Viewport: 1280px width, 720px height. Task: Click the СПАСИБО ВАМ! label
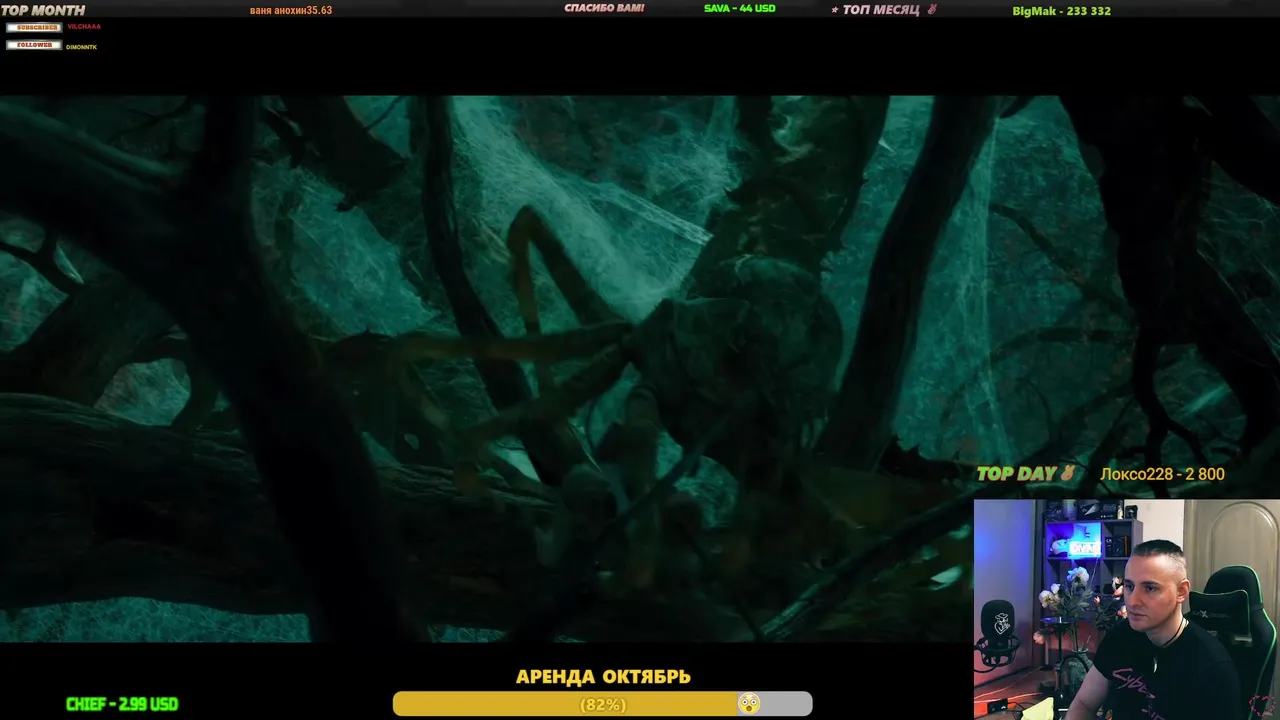point(604,8)
